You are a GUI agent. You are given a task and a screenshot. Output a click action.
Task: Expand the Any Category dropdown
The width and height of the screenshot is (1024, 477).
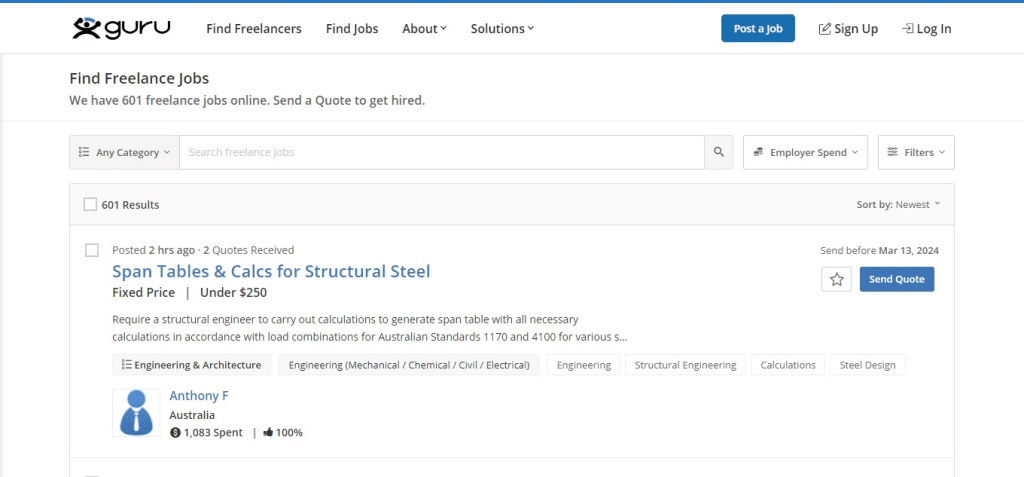(124, 152)
